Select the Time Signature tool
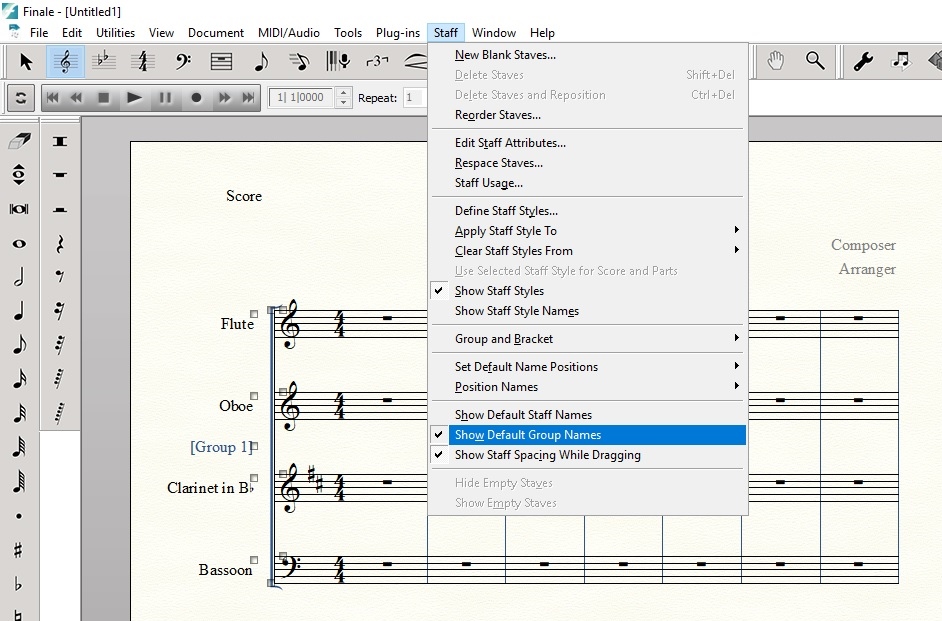Screen dimensions: 942x621 143,62
